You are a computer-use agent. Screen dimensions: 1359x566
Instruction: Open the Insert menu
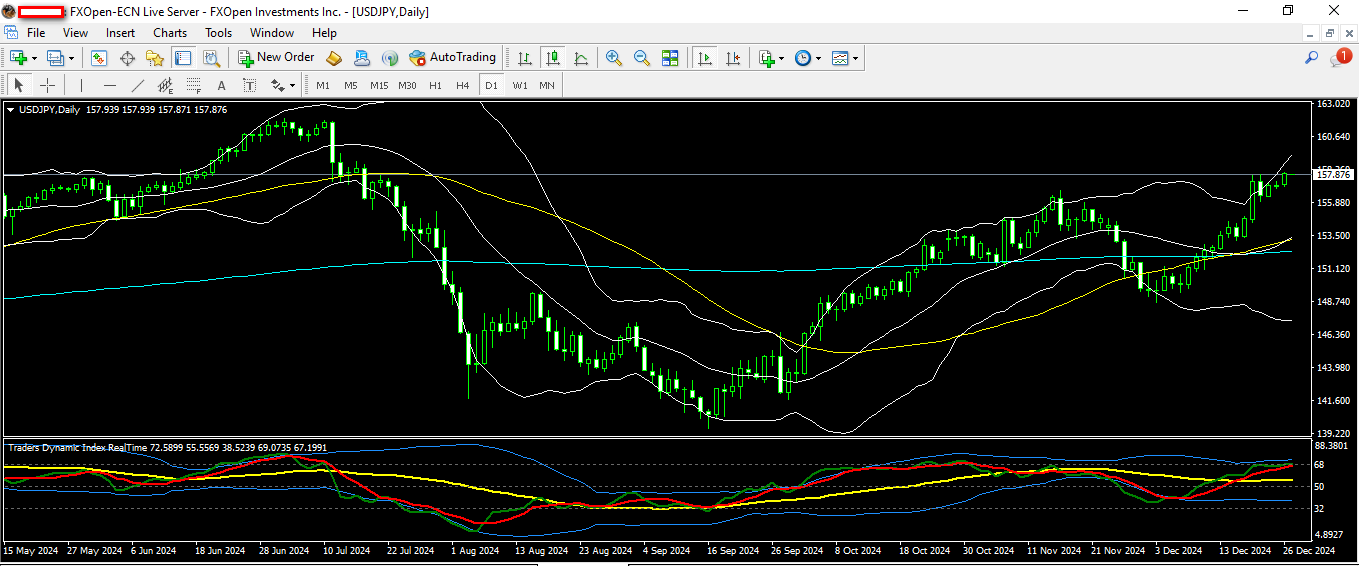pos(121,33)
